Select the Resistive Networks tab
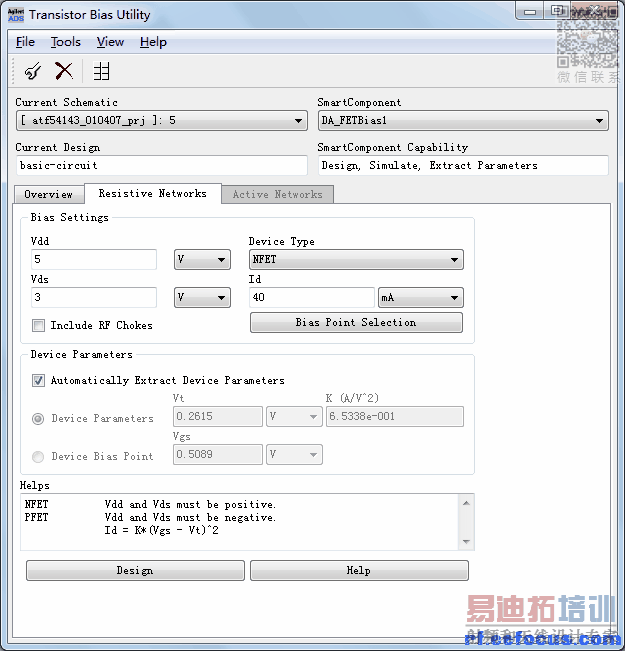Screen dimensions: 625x651 pyautogui.click(x=152, y=193)
